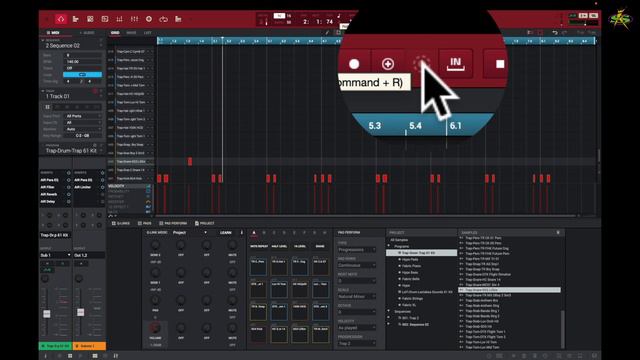Click the highlighted main mode icon in the top toolbar
640x360 pixels.
pos(61,19)
